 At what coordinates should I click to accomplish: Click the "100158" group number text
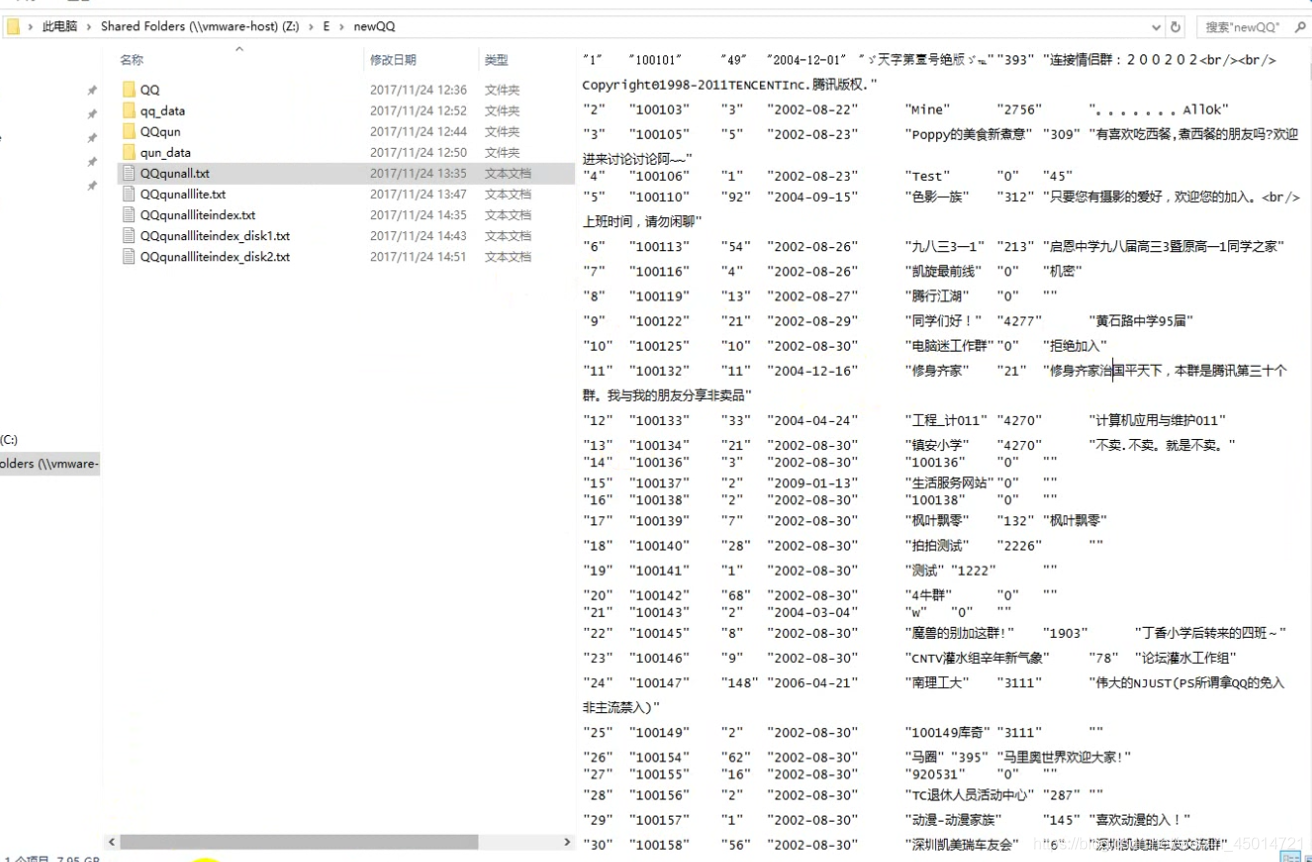point(659,845)
